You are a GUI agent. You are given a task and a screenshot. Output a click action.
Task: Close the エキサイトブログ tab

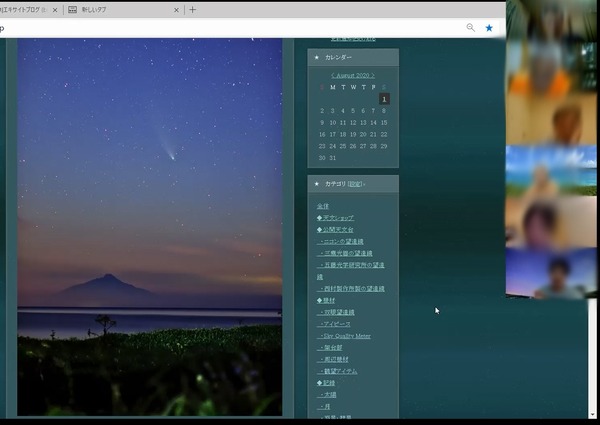coord(55,10)
